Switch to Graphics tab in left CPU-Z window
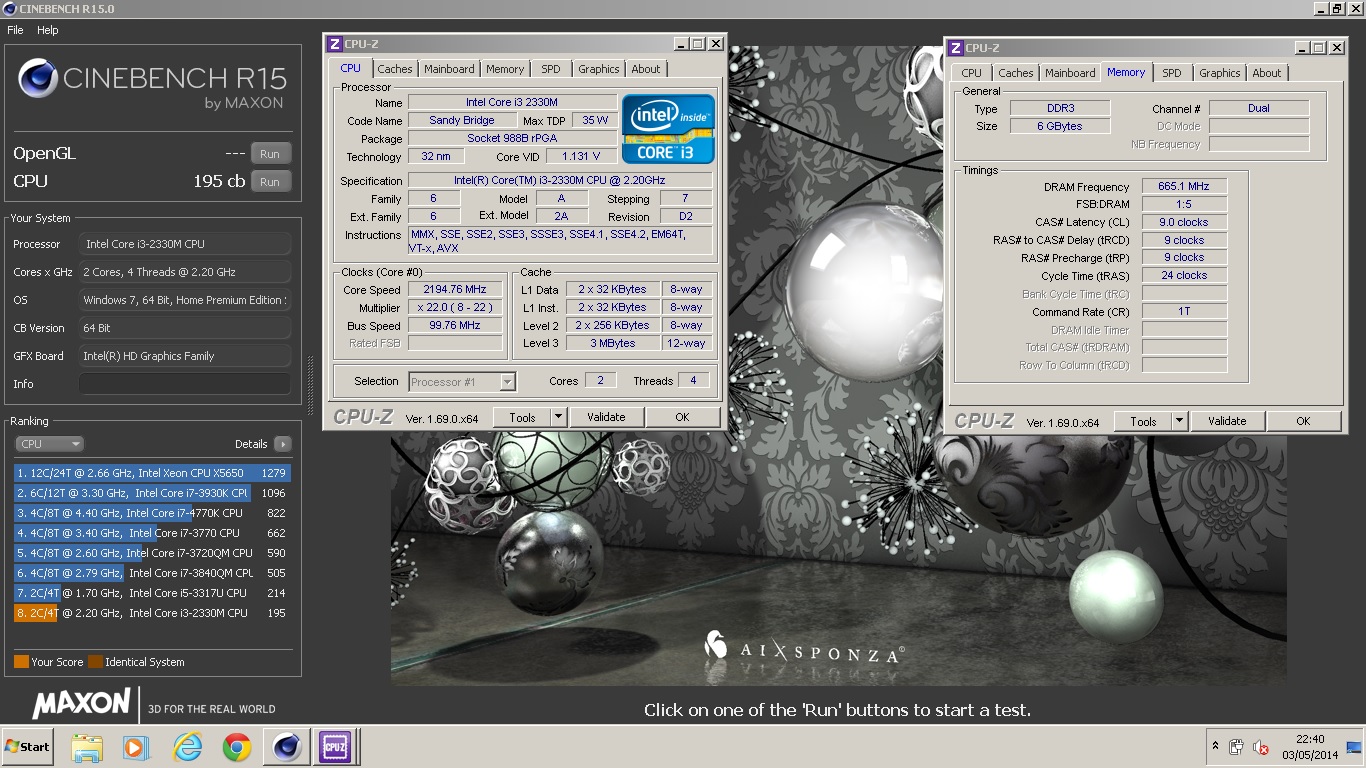 (x=598, y=69)
